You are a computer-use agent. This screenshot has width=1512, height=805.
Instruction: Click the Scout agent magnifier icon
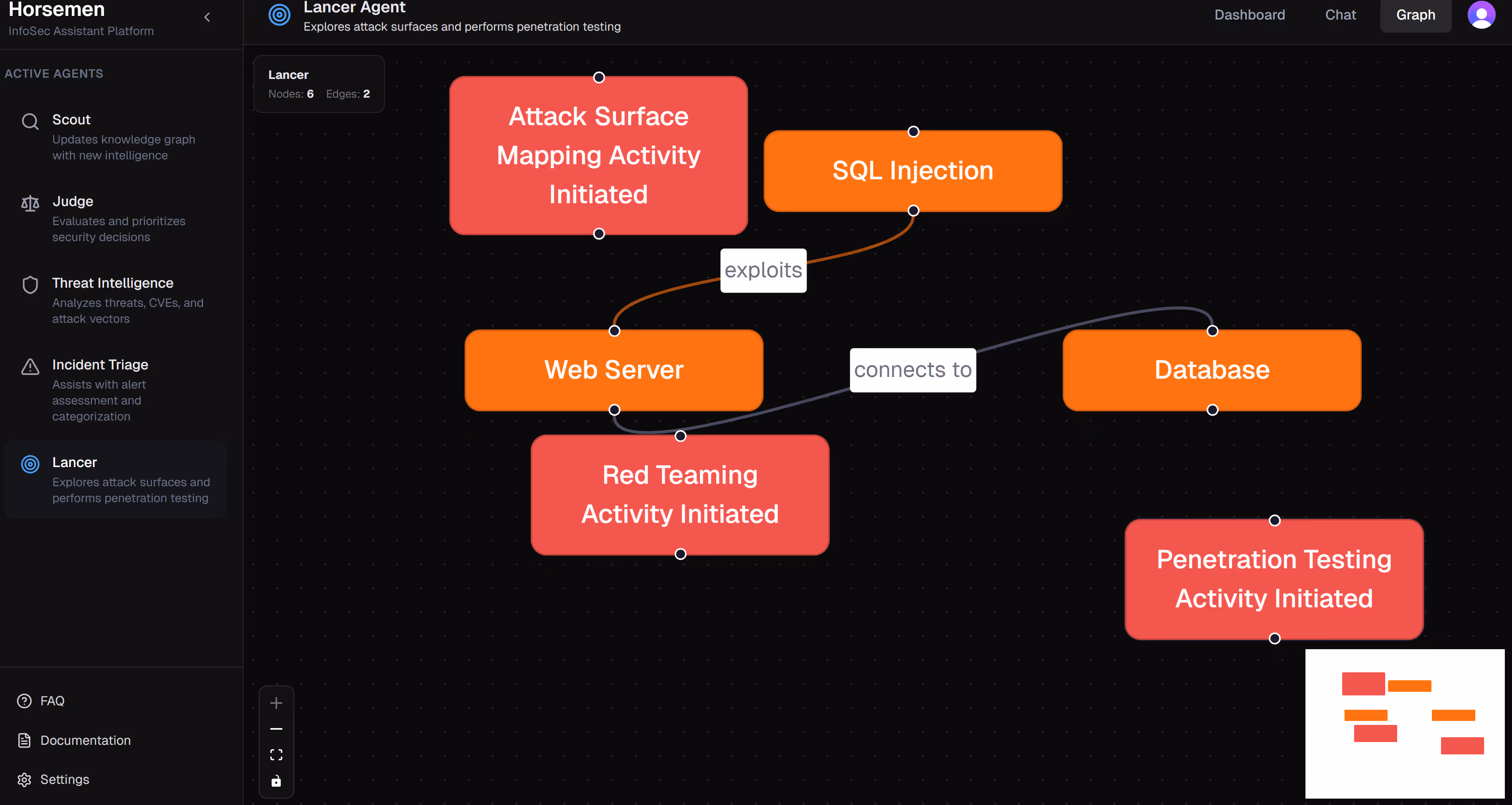[30, 122]
